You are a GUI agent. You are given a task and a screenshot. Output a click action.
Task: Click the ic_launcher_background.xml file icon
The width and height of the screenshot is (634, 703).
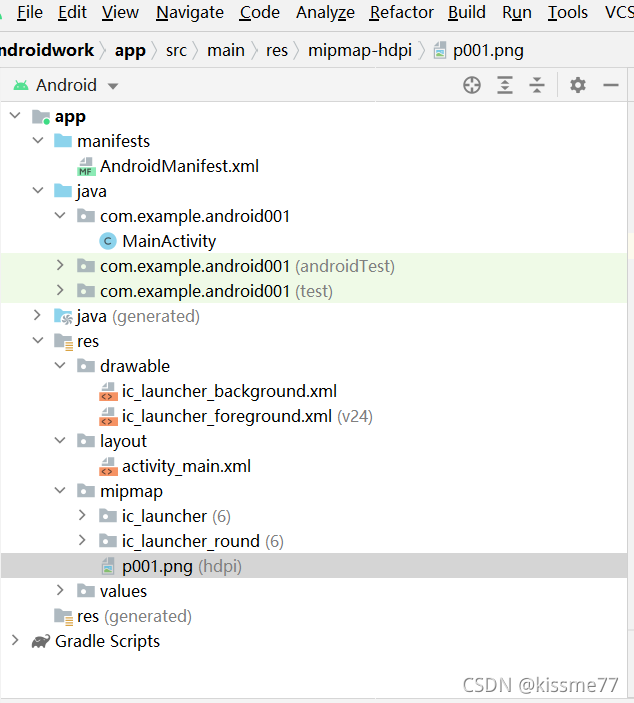tap(108, 391)
